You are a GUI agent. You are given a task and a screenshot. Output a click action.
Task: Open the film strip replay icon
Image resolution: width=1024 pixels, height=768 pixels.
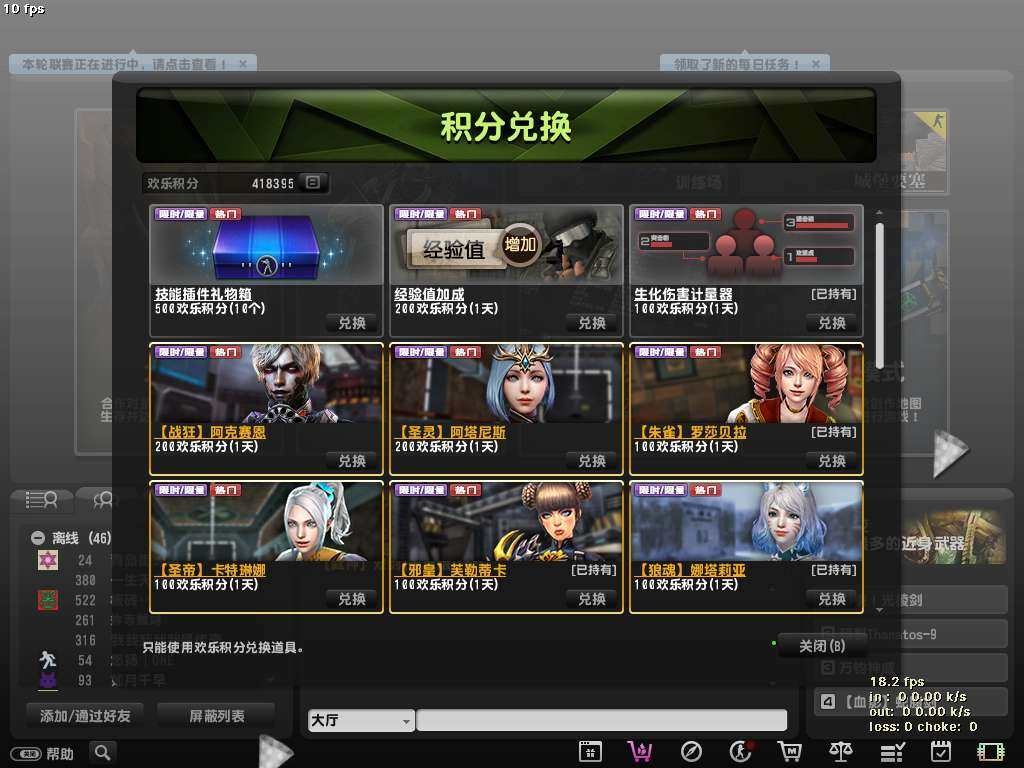[x=991, y=751]
